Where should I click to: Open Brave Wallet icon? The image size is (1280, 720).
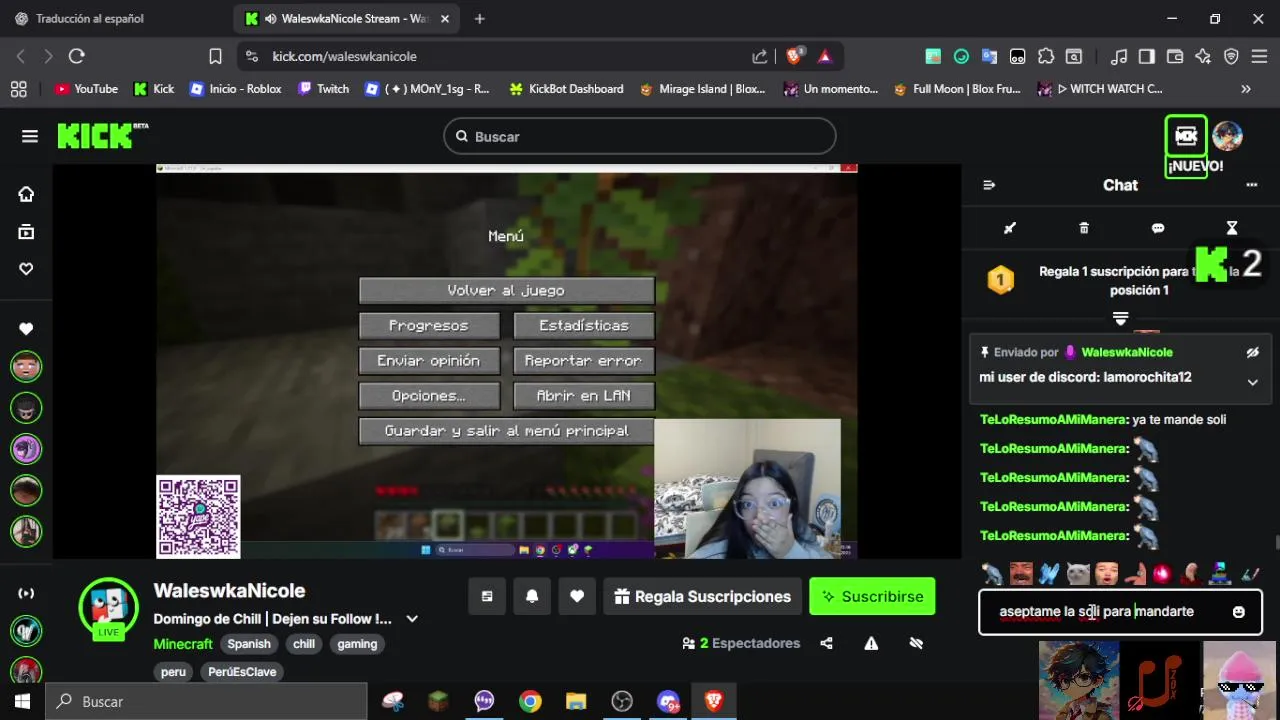coord(1175,56)
